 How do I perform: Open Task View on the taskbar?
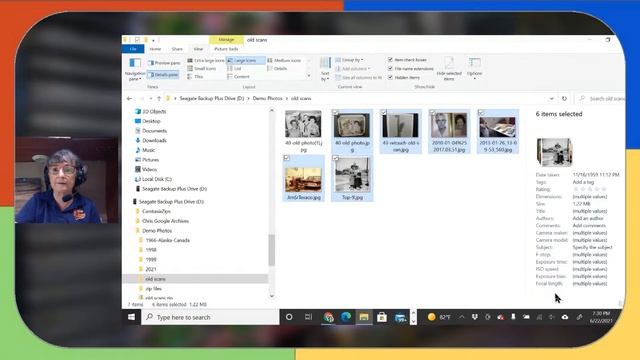click(308, 317)
